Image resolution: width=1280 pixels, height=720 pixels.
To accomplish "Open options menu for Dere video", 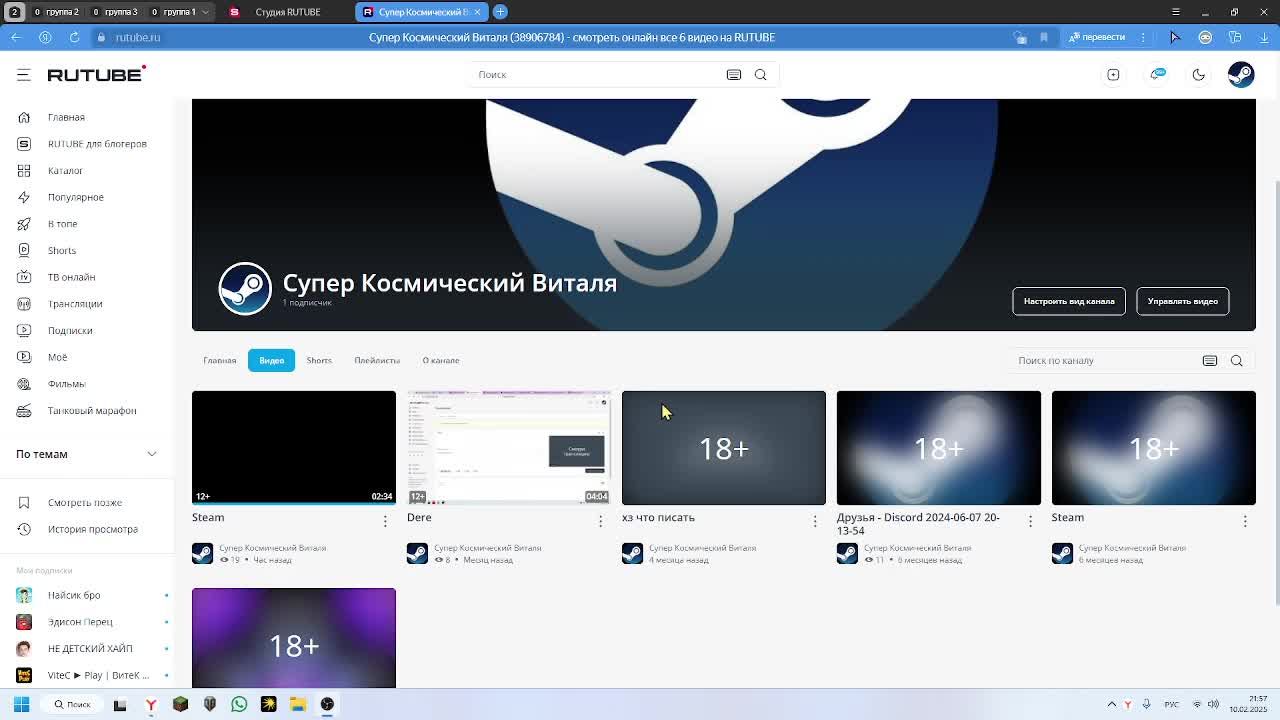I will [600, 521].
